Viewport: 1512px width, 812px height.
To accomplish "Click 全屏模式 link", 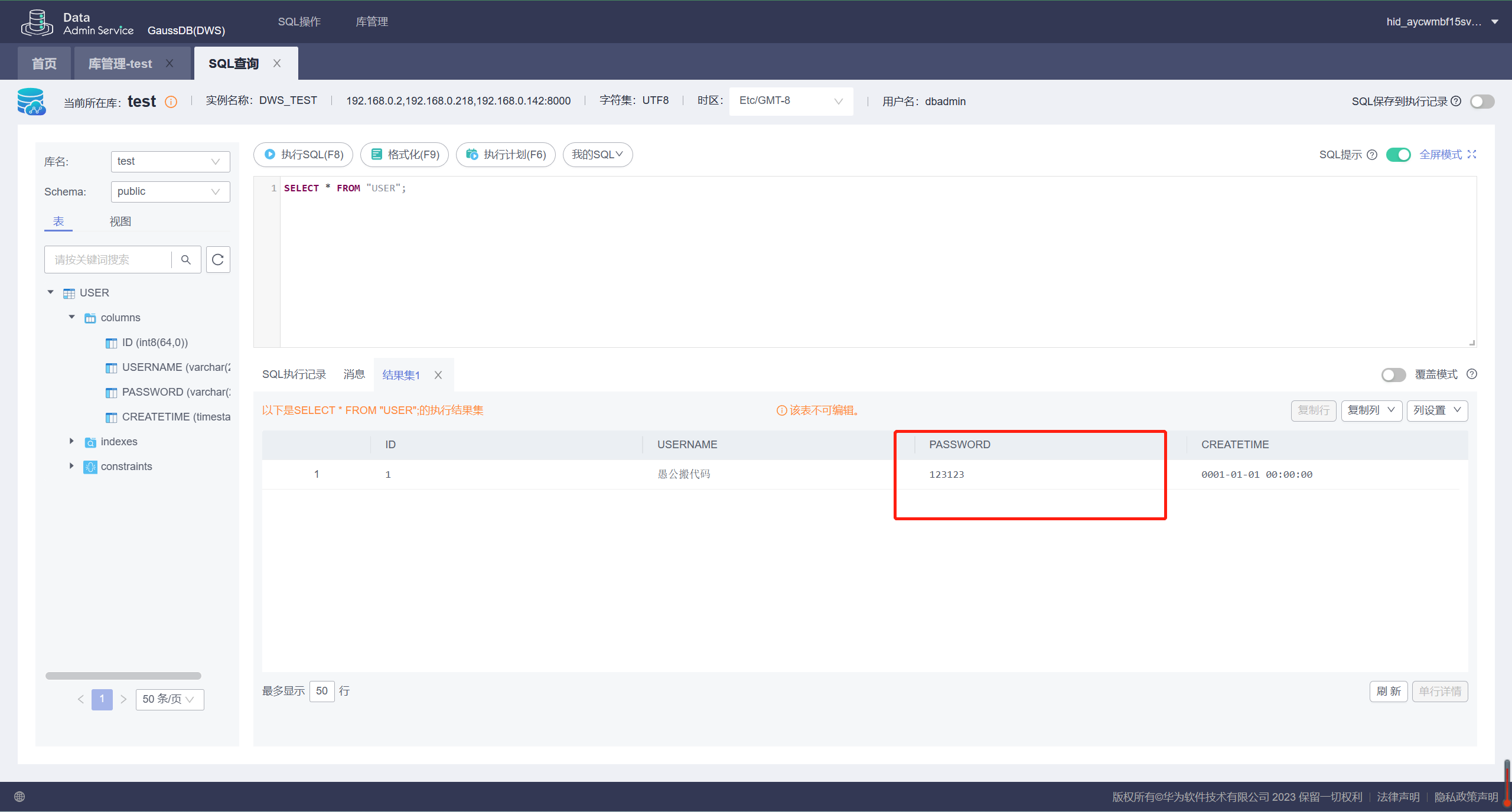I will pyautogui.click(x=1441, y=155).
